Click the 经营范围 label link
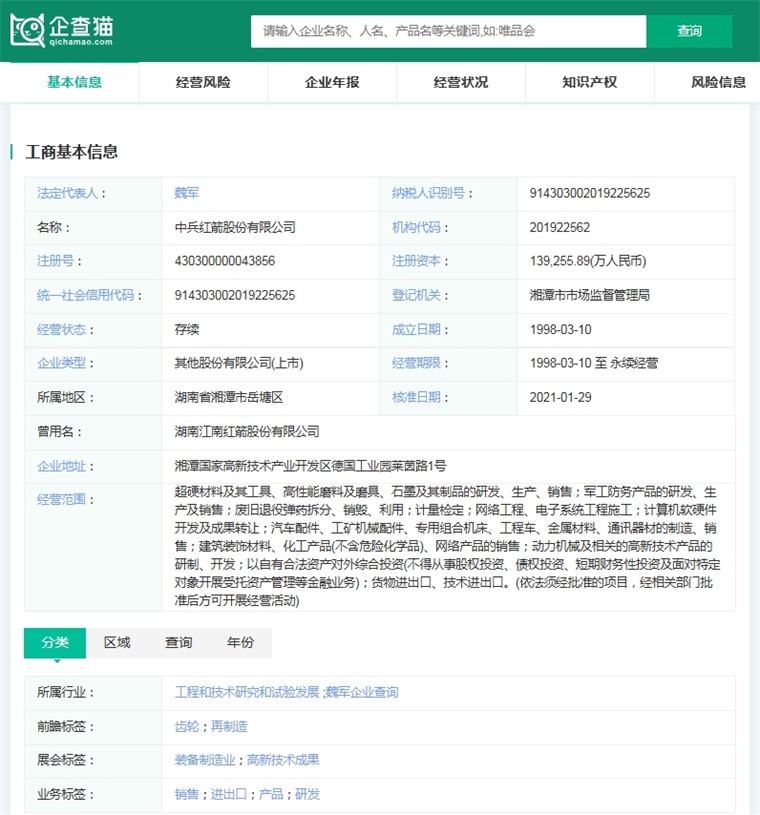This screenshot has width=760, height=815. coord(61,500)
